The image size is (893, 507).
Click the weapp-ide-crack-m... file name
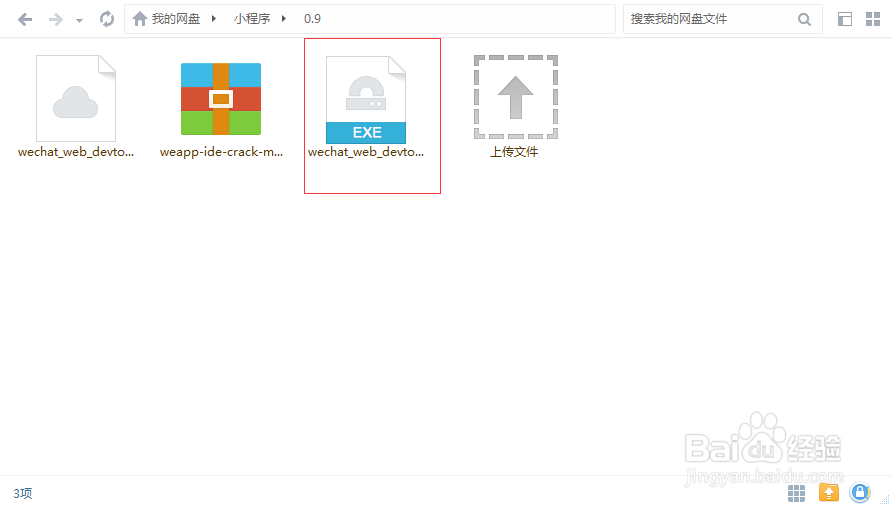(221, 152)
